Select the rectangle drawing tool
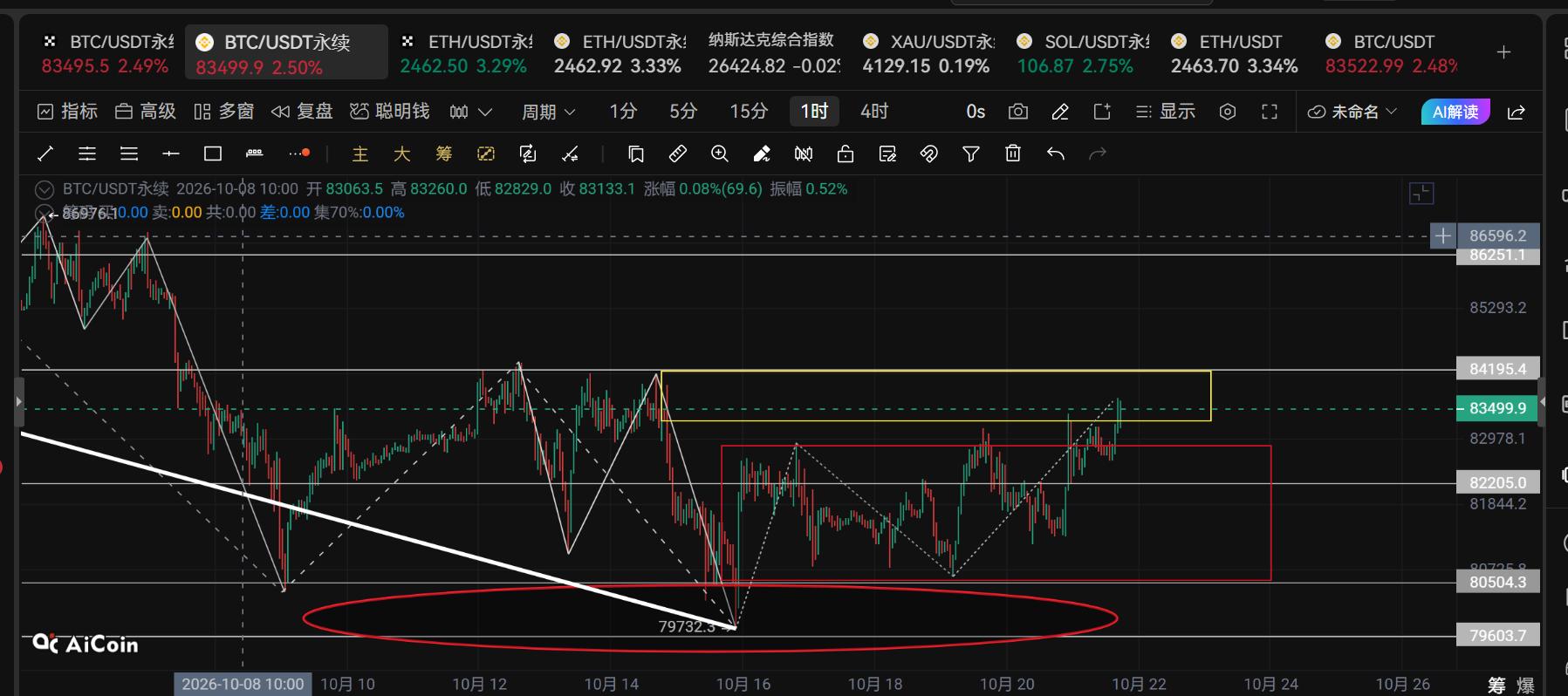The height and width of the screenshot is (696, 1568). (x=213, y=154)
